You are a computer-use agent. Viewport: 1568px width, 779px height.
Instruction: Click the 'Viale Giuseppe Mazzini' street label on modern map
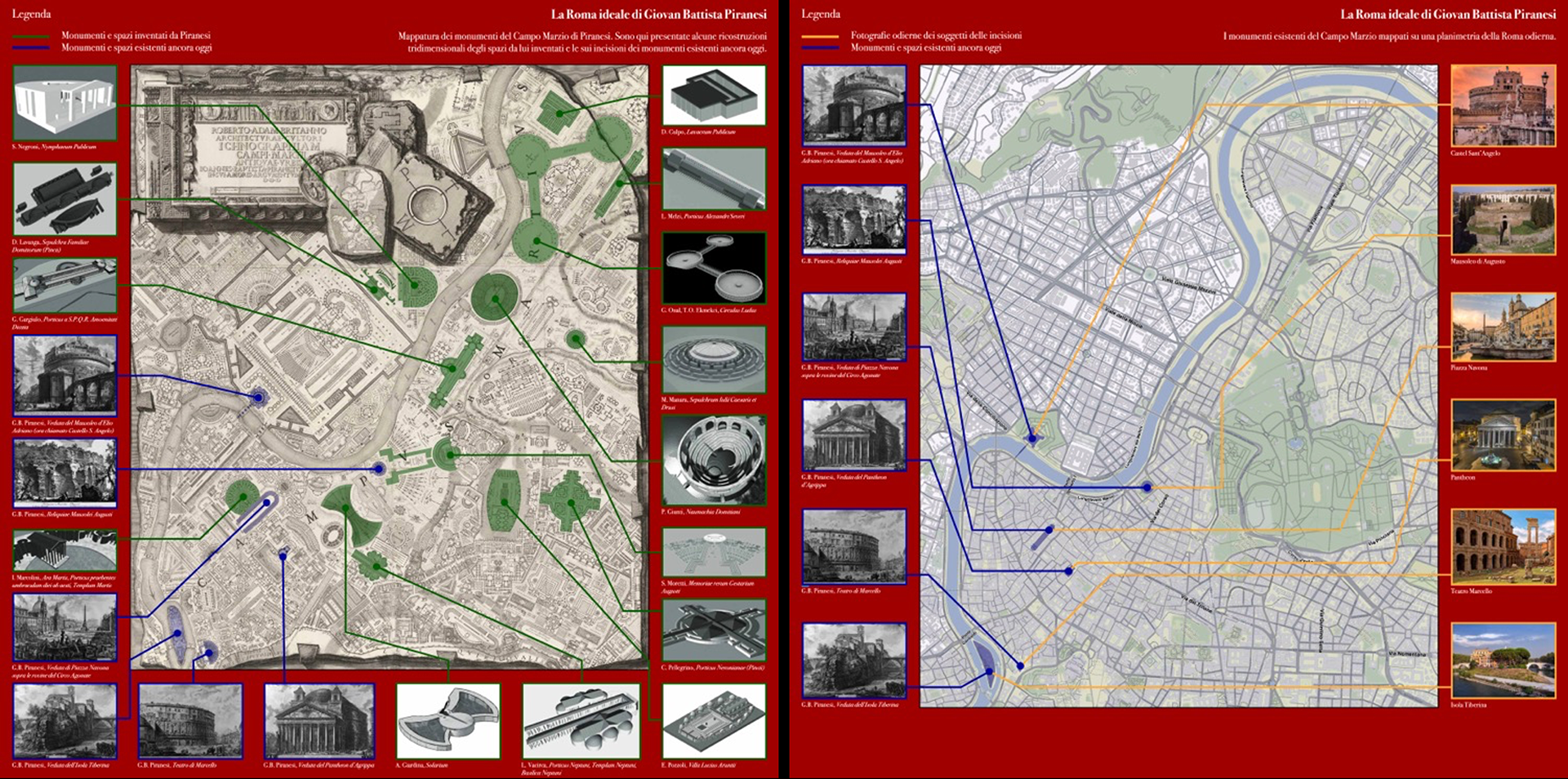1188,286
